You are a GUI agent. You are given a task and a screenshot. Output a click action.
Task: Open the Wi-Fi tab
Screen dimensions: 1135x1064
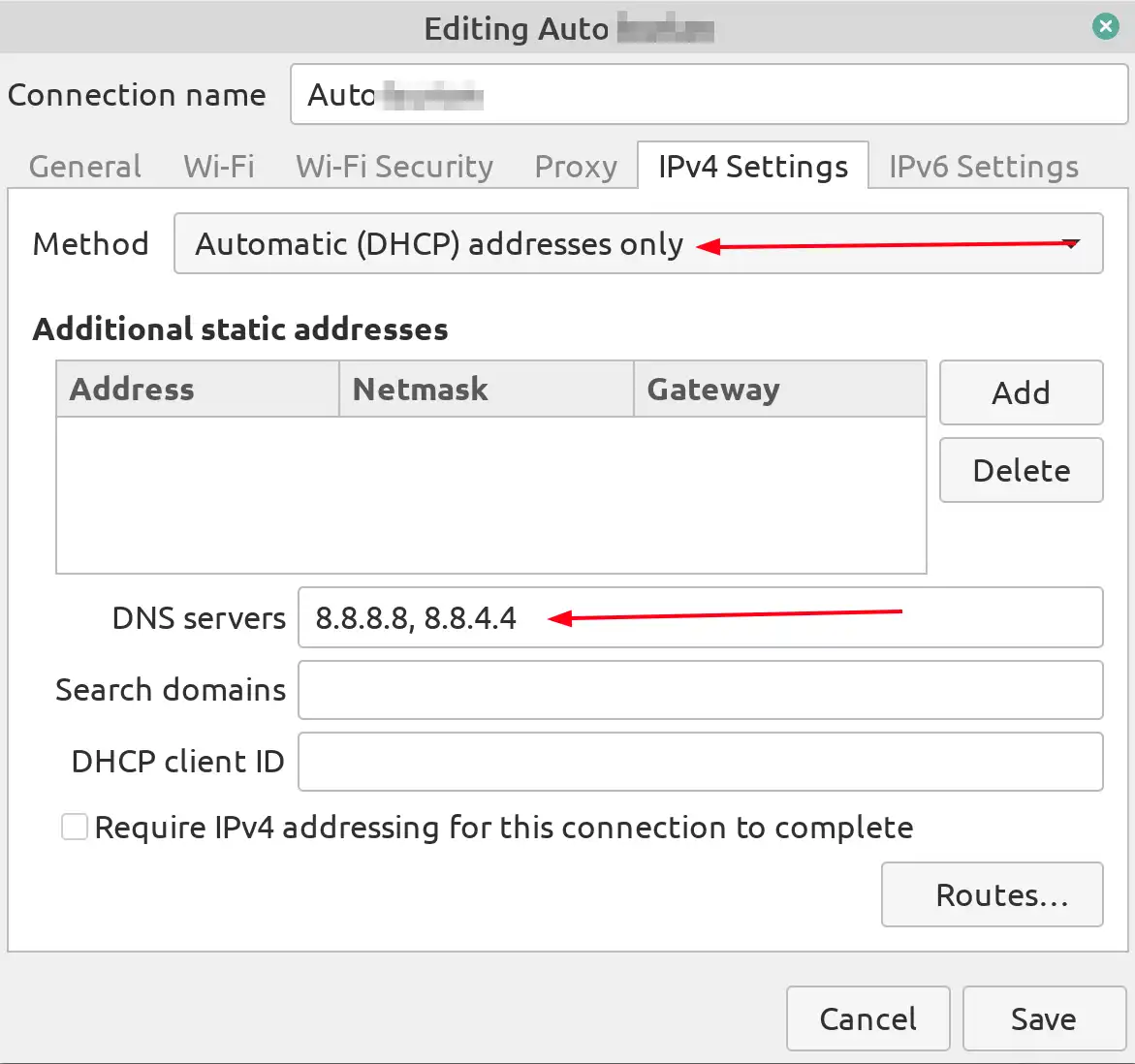point(219,167)
